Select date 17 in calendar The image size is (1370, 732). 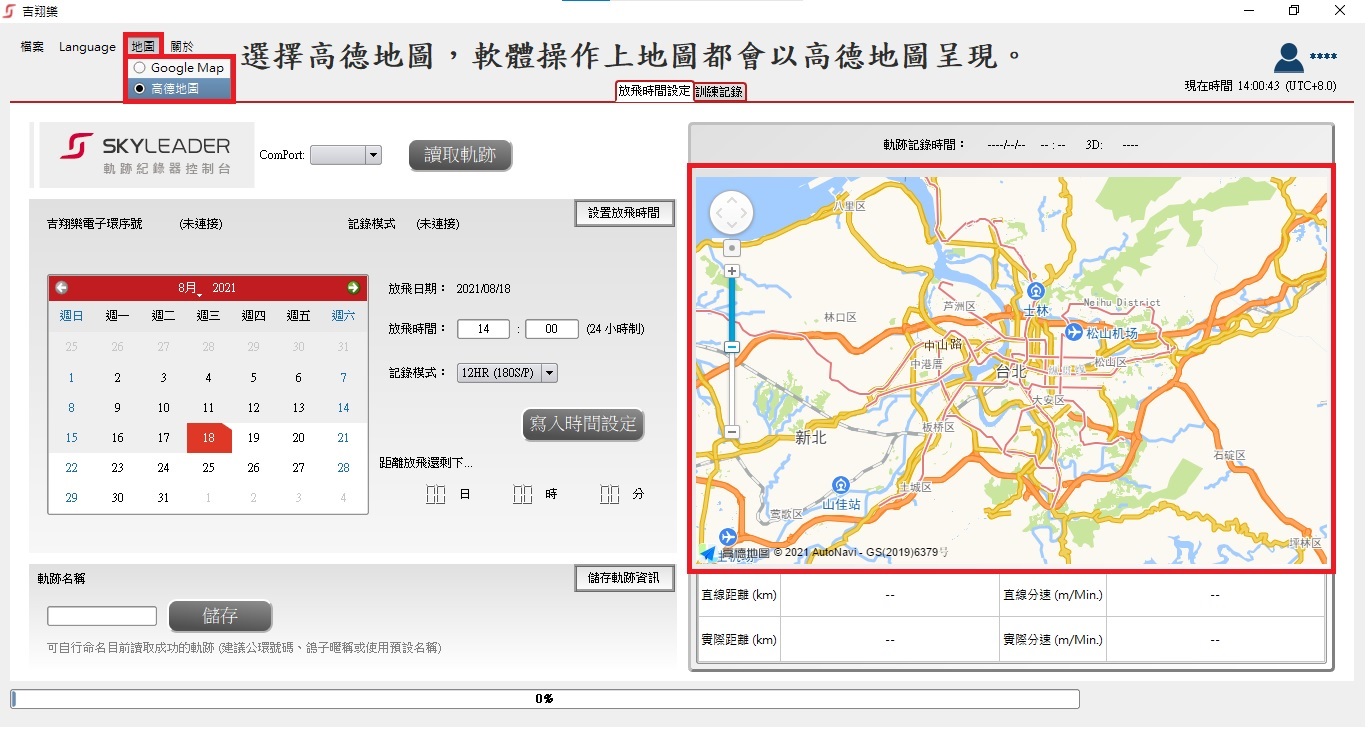pos(164,438)
